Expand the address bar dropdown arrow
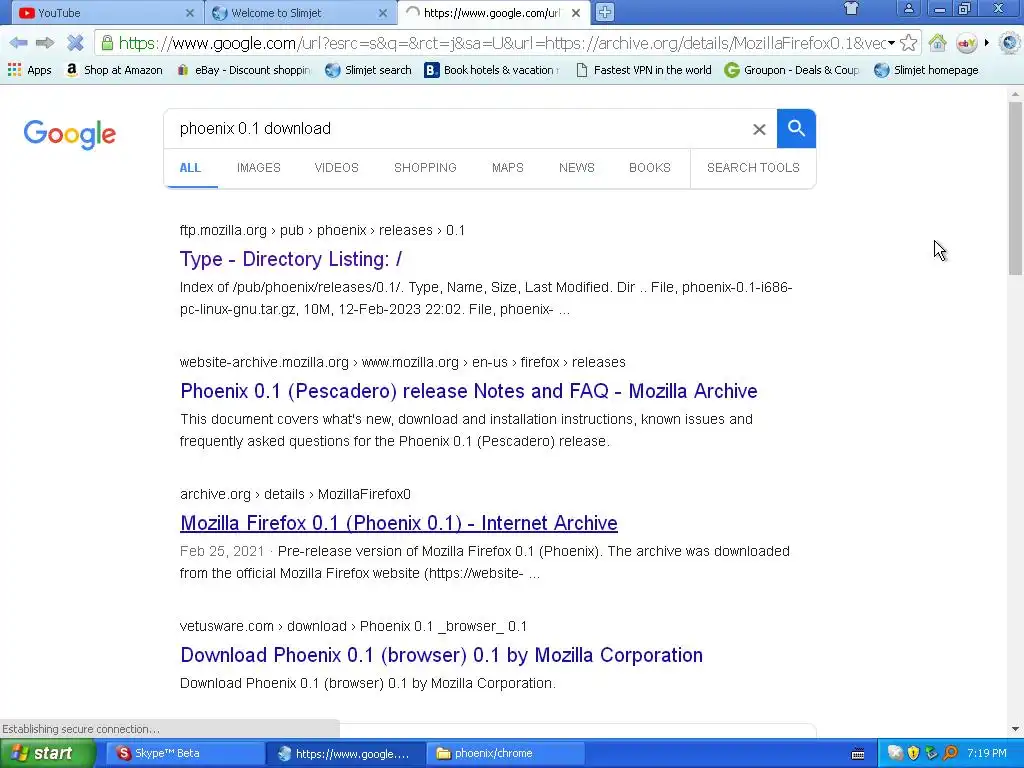1024x768 pixels. tap(891, 43)
